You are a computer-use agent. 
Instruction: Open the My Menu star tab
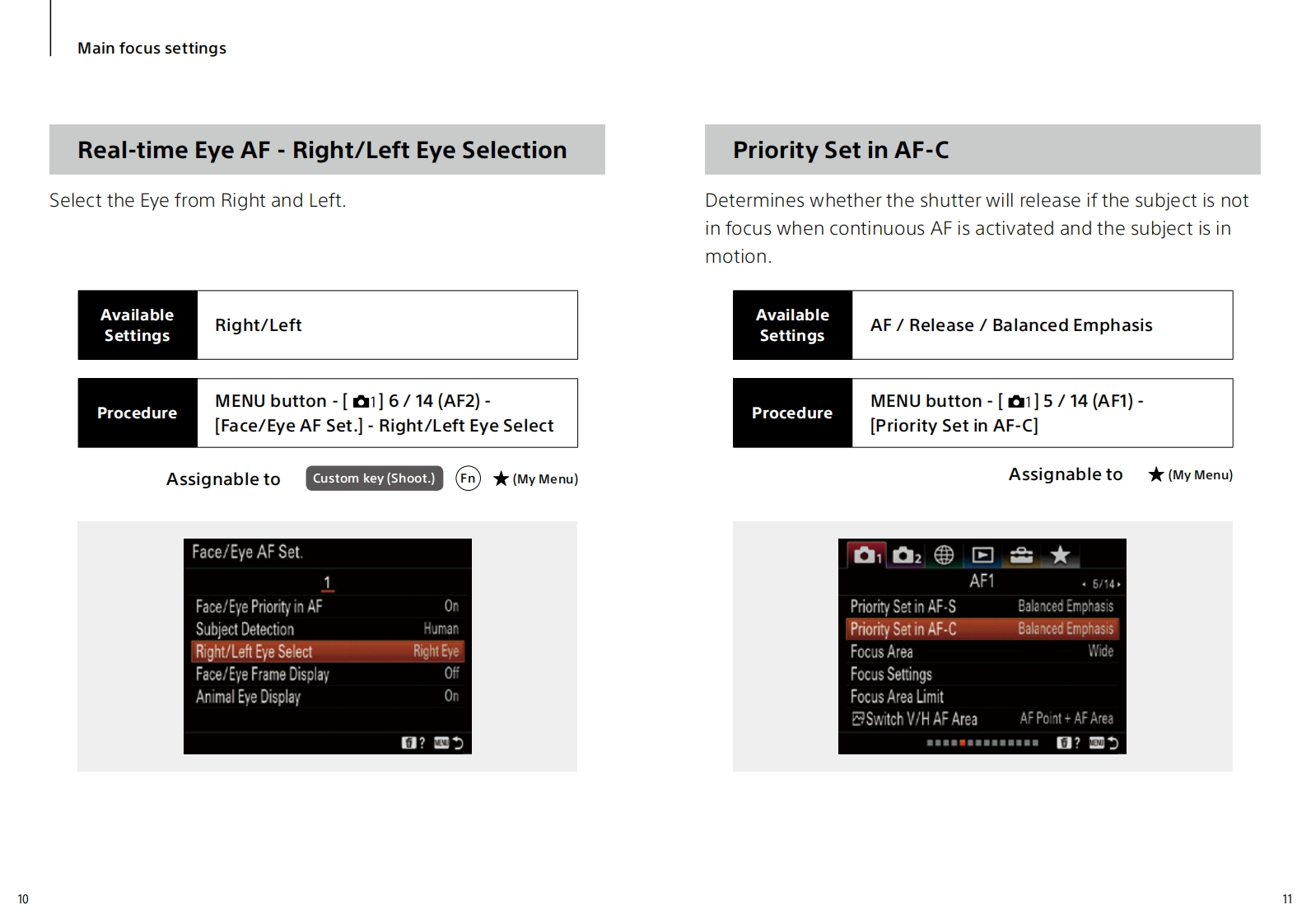click(x=1060, y=555)
